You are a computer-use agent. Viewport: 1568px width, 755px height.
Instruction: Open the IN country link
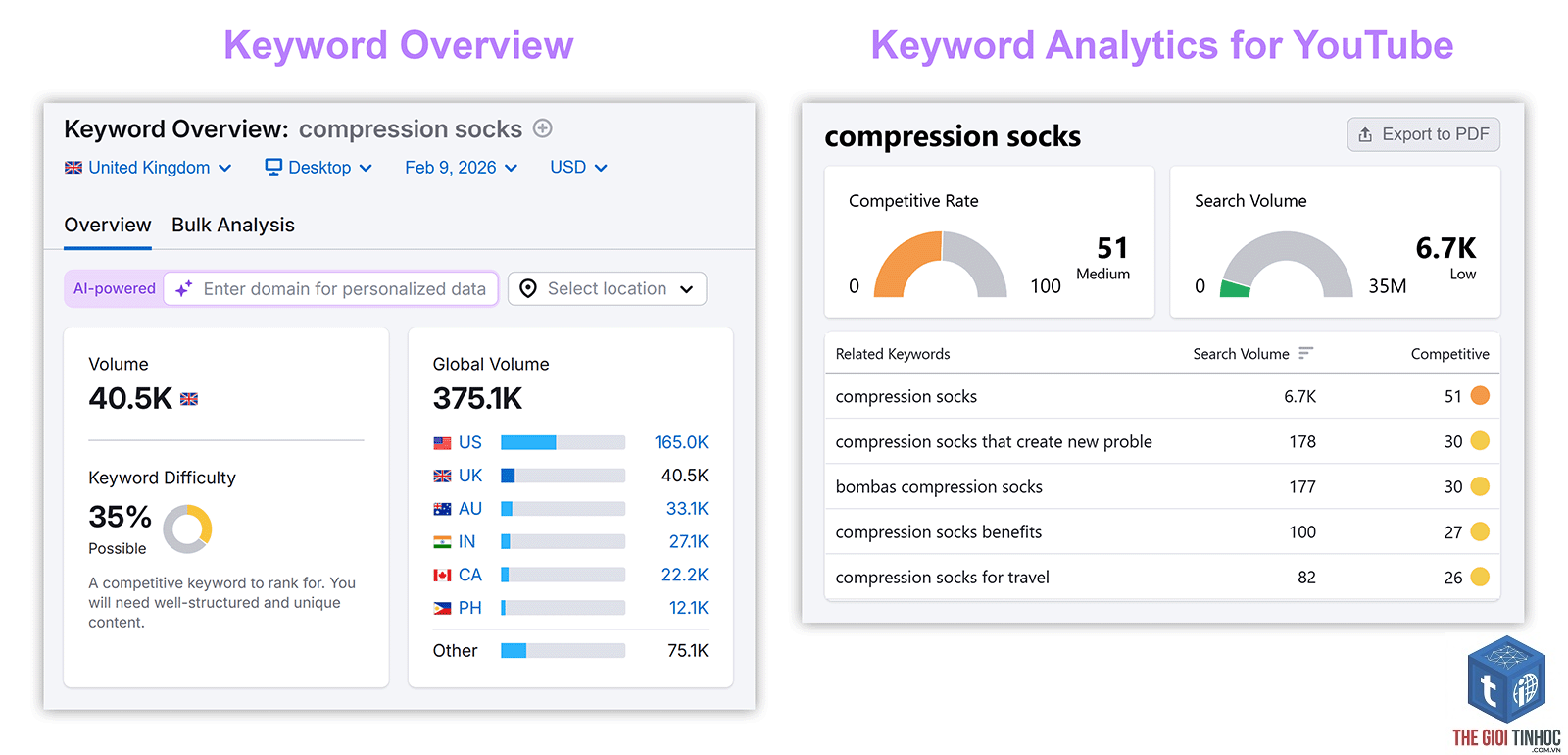(467, 542)
